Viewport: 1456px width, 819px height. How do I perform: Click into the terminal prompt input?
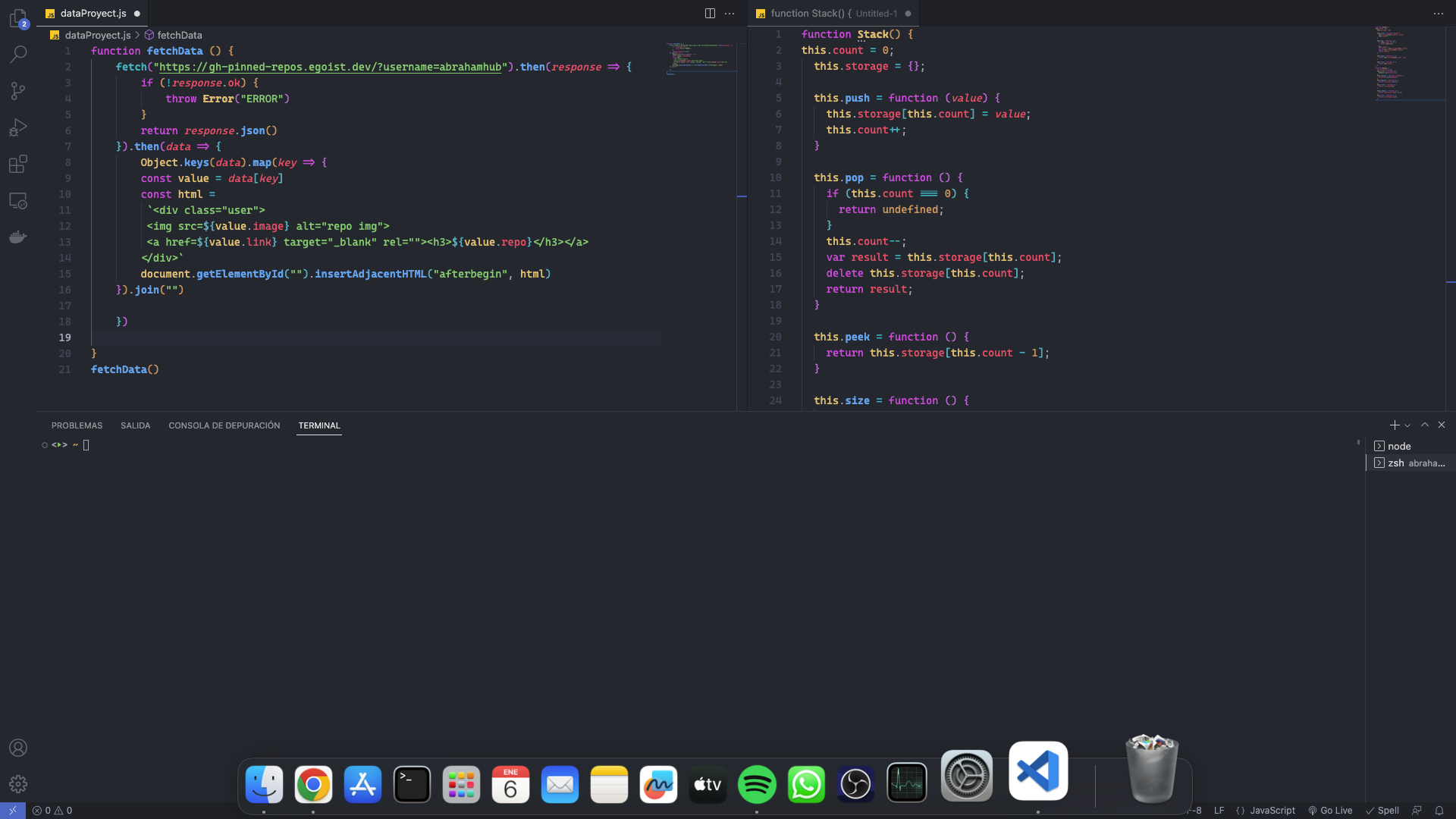click(x=86, y=445)
